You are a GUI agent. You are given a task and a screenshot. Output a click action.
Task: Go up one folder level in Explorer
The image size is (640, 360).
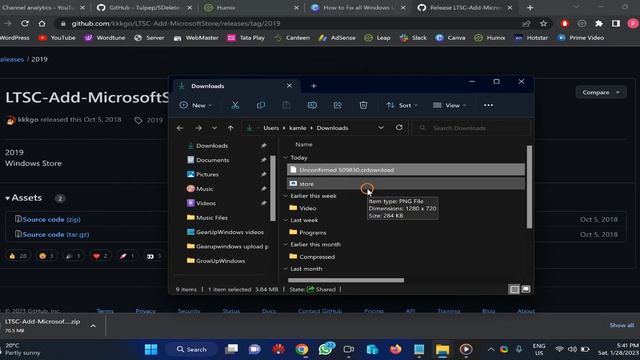pos(231,128)
